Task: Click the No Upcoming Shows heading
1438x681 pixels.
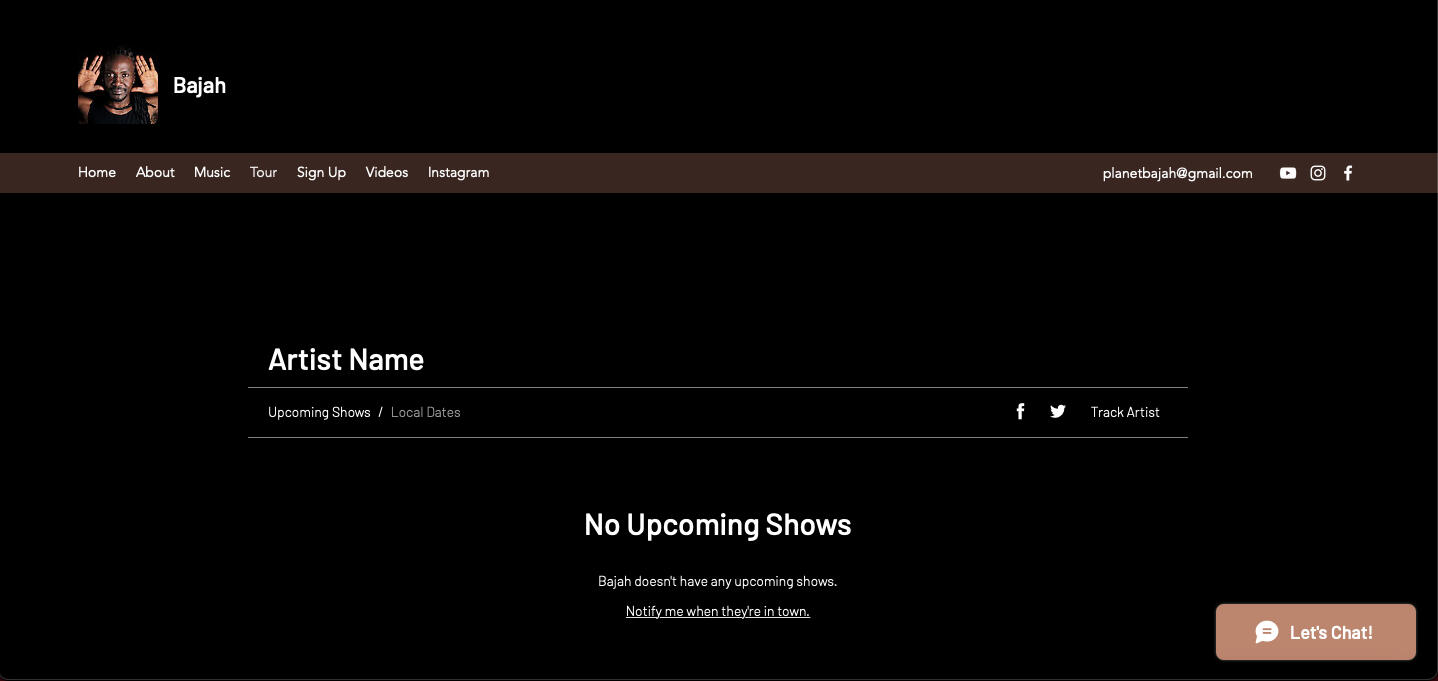Action: [718, 524]
